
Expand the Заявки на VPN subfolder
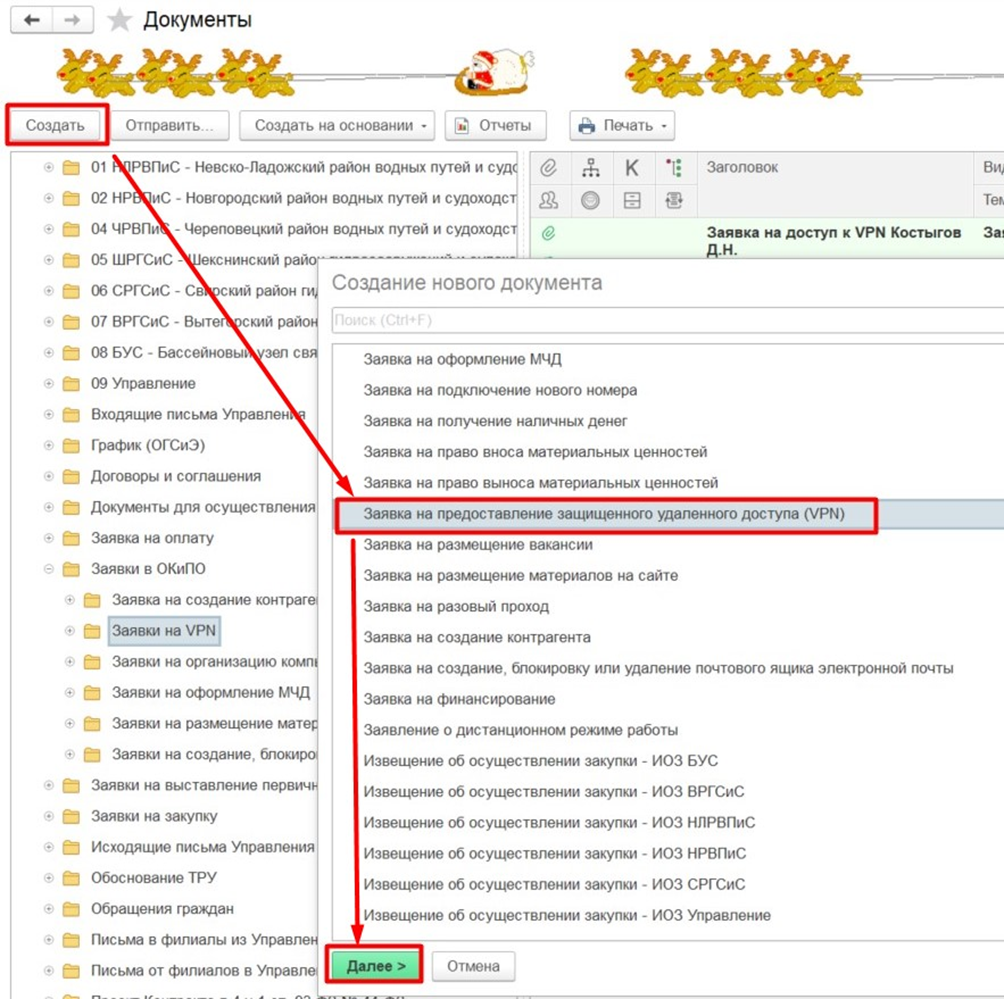pyautogui.click(x=69, y=632)
